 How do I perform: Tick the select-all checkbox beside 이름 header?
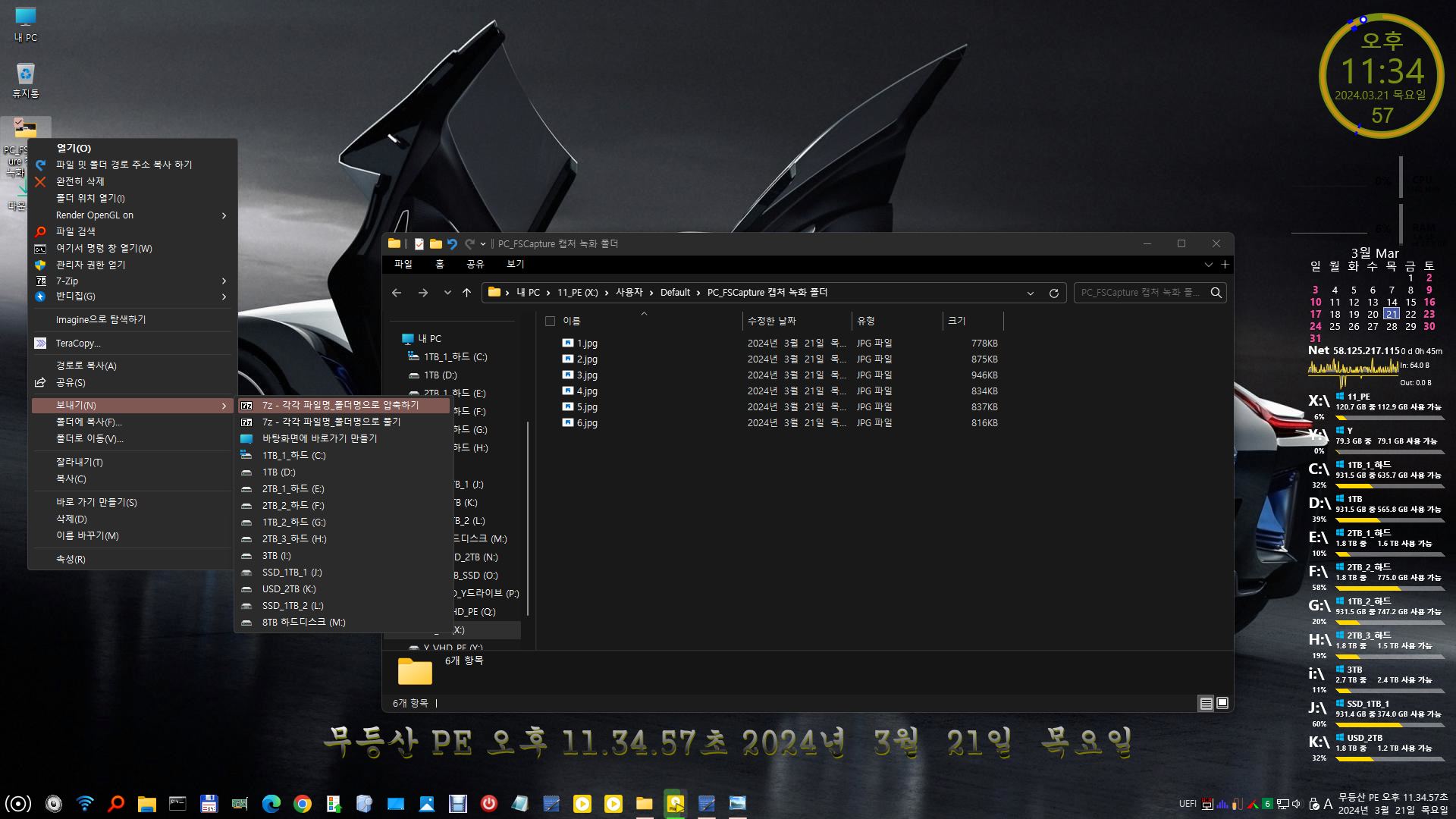551,322
